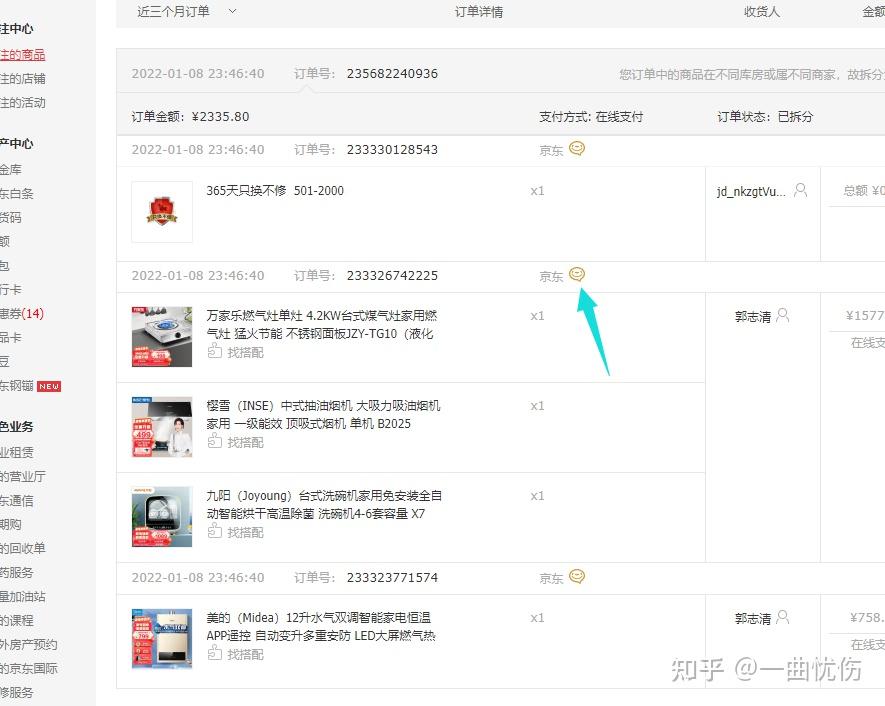Open chat icon for order 233330128543
Viewport: 885px width, 706px height.
click(x=576, y=148)
